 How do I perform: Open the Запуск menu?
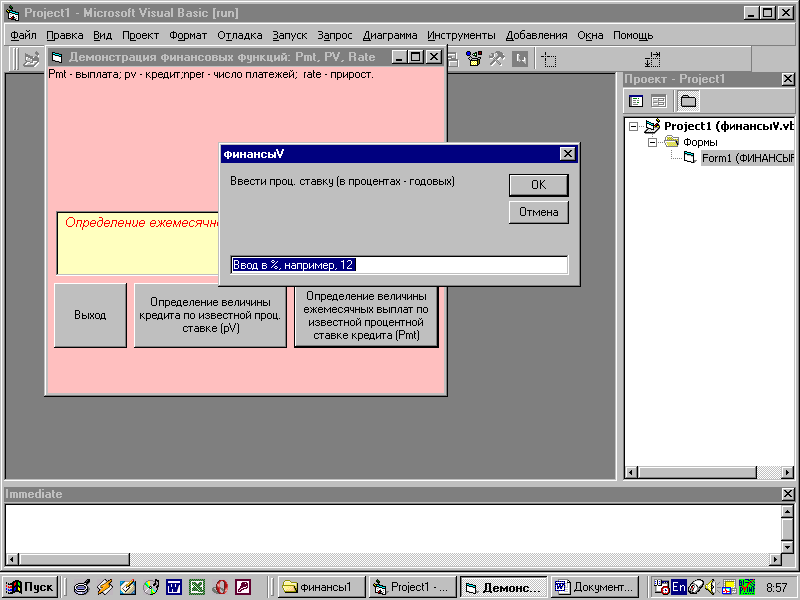click(x=290, y=35)
